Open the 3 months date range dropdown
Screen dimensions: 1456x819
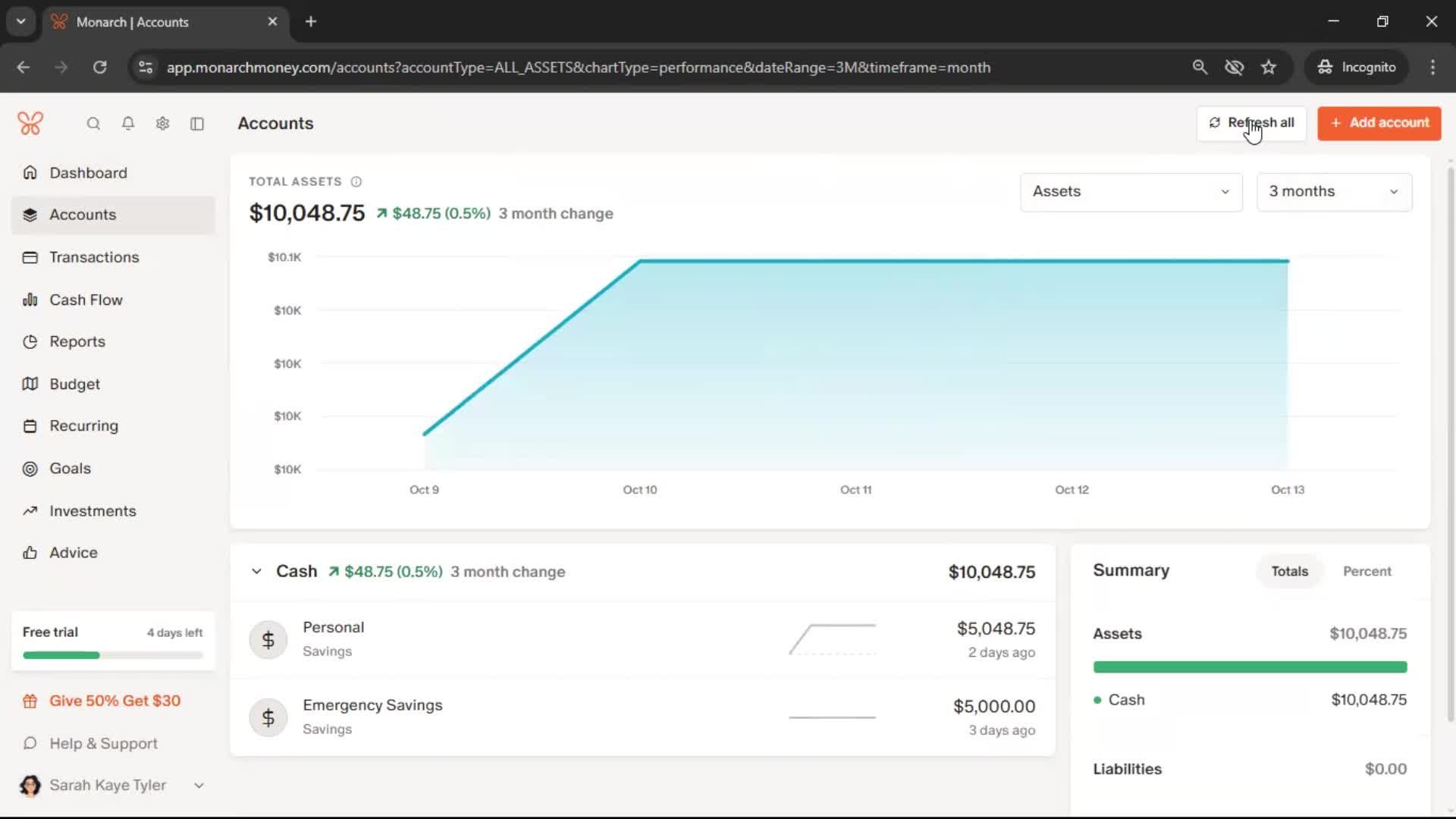[1334, 192]
